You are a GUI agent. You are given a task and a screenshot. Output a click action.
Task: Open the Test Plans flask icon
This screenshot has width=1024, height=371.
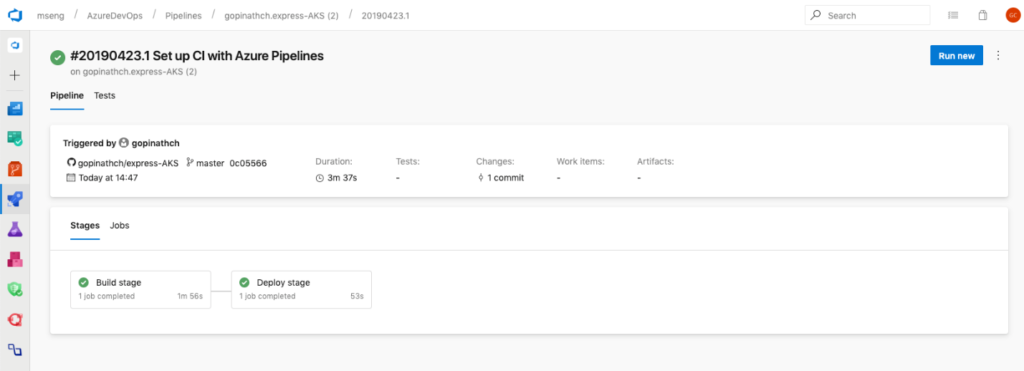click(15, 229)
